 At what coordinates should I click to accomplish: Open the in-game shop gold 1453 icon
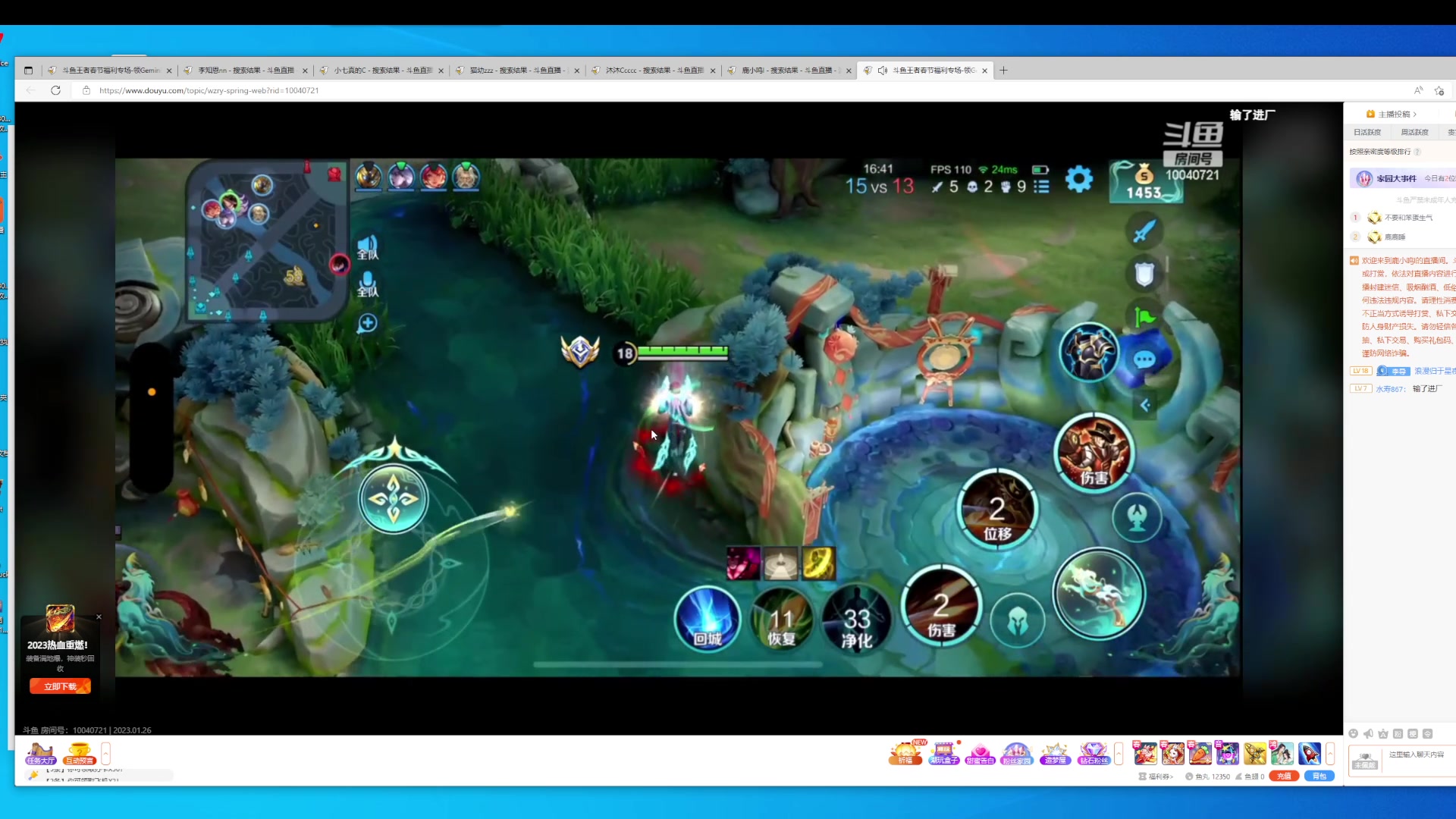point(1144,182)
